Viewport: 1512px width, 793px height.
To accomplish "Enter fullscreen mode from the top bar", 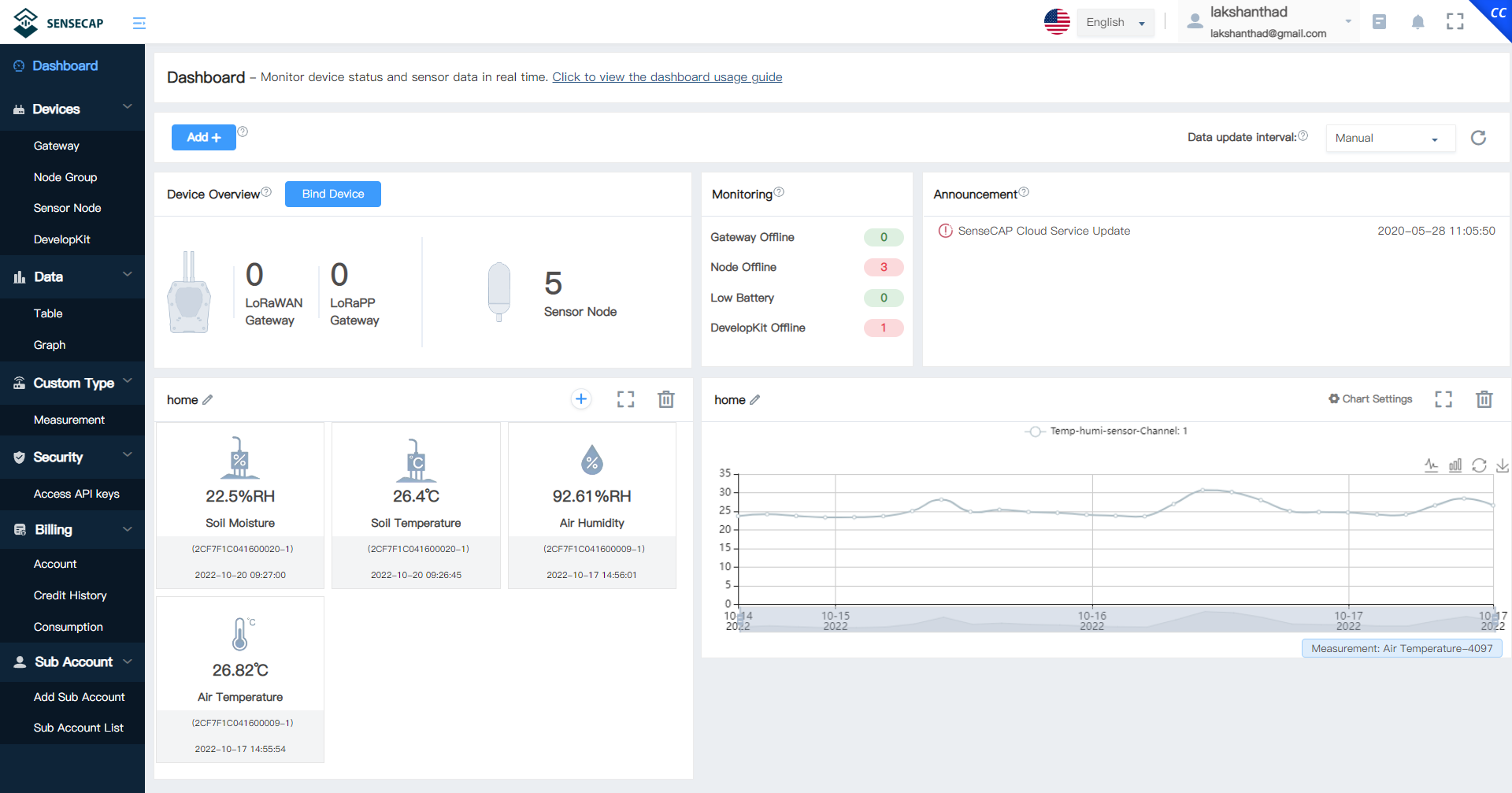I will point(1455,22).
